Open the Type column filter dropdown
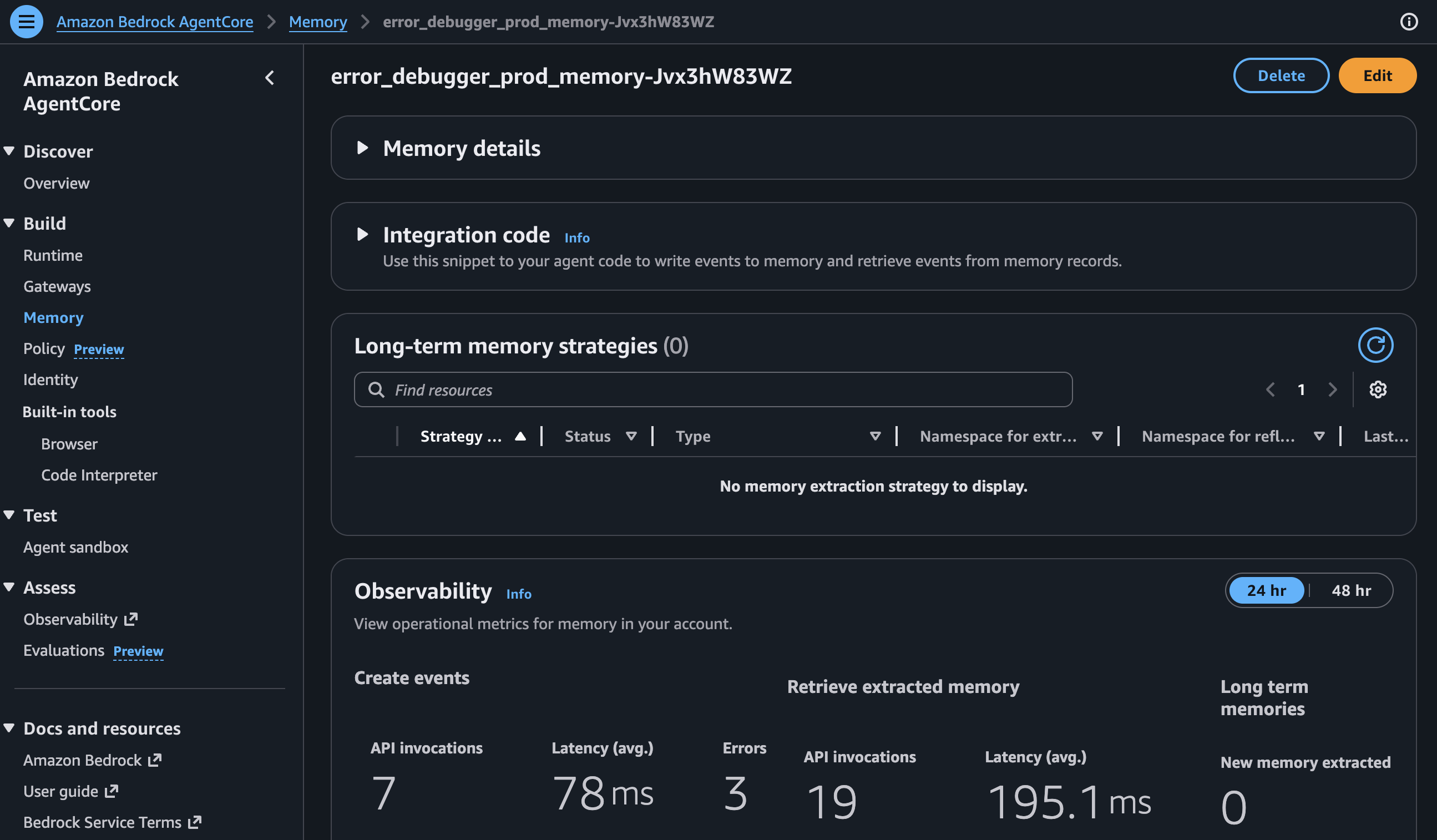1437x840 pixels. [x=875, y=436]
